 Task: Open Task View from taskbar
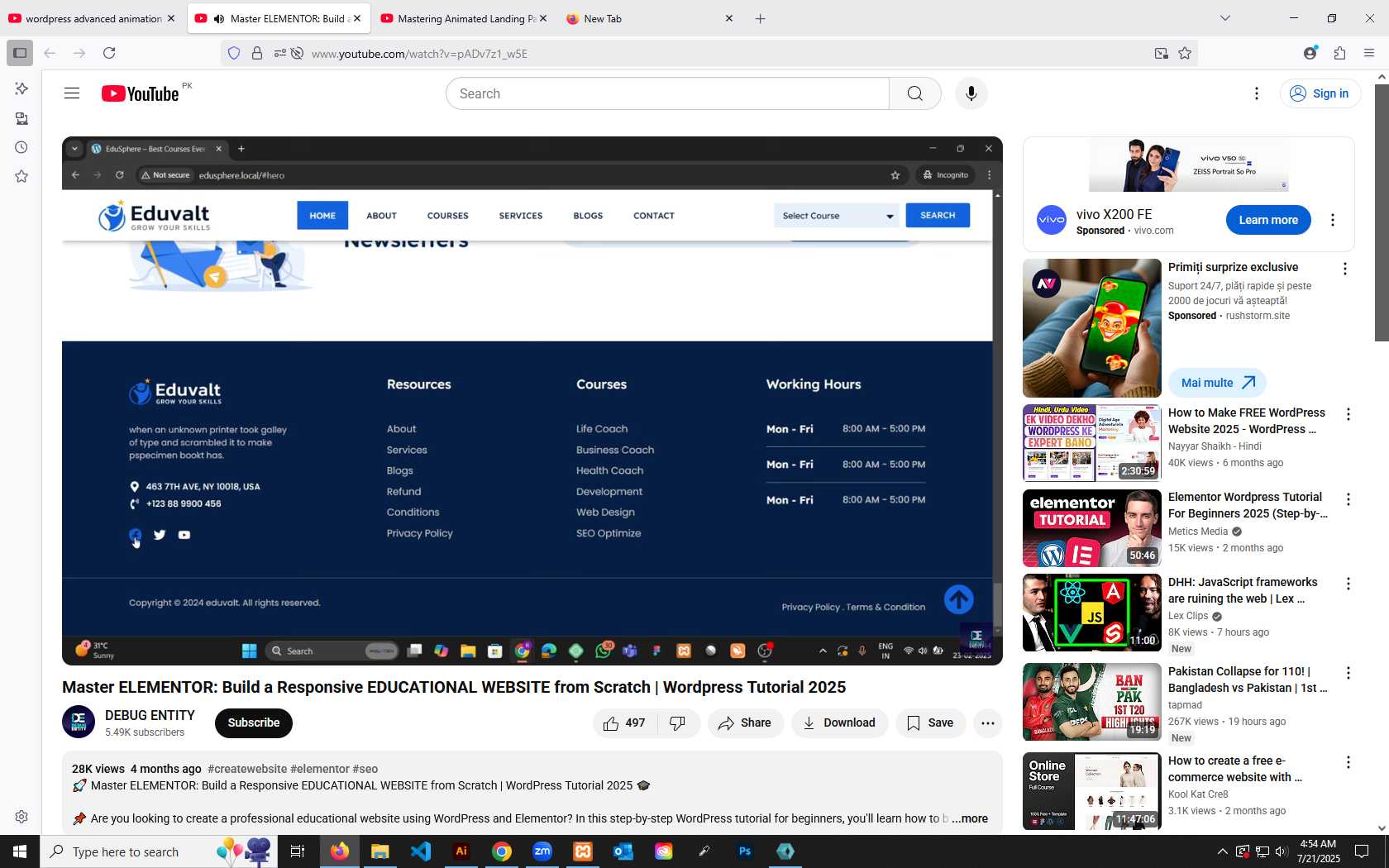[298, 851]
